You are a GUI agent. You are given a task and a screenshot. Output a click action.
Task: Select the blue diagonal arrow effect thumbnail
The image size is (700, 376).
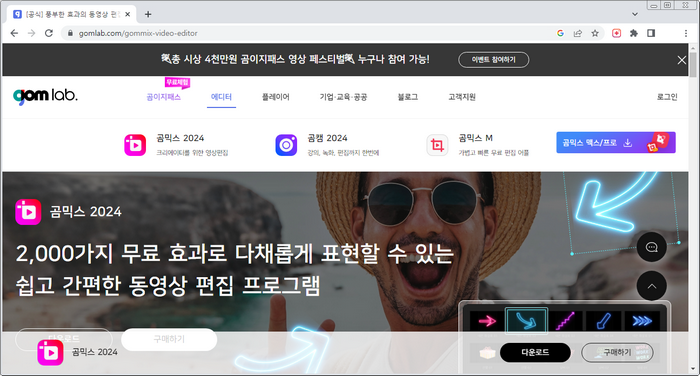click(603, 321)
